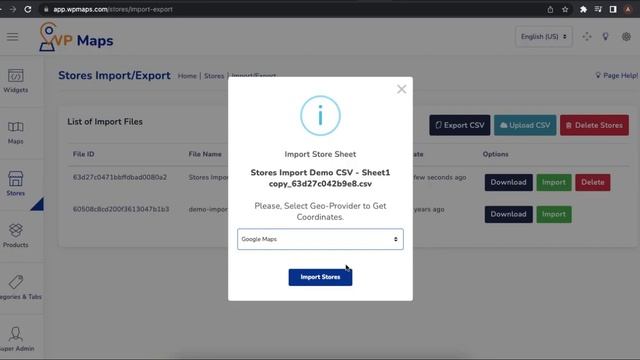
Task: Open the English (US) language dropdown
Action: 544,37
